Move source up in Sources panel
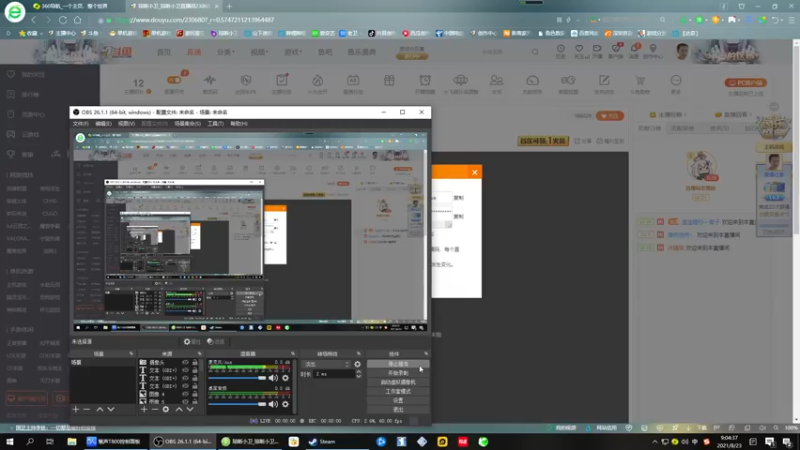Image resolution: width=800 pixels, height=450 pixels. (179, 409)
